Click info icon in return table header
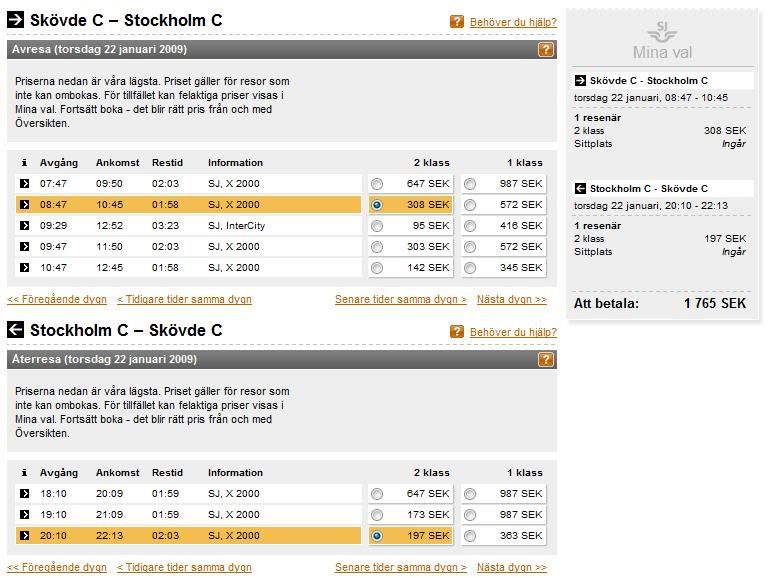Screen dimensions: 774x578 (24, 472)
